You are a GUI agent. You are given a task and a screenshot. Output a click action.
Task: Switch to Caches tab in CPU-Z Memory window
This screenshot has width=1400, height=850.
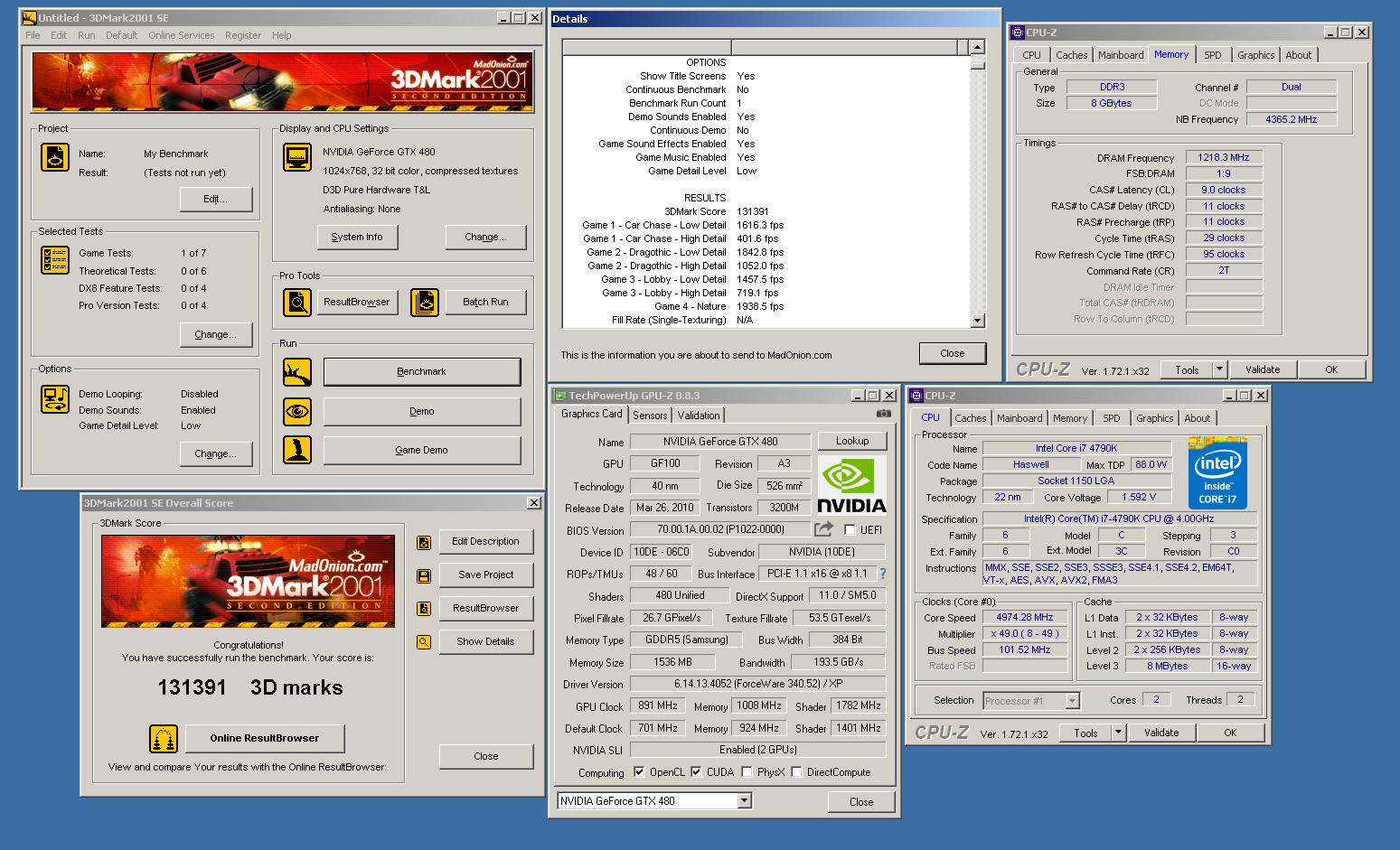[1072, 55]
